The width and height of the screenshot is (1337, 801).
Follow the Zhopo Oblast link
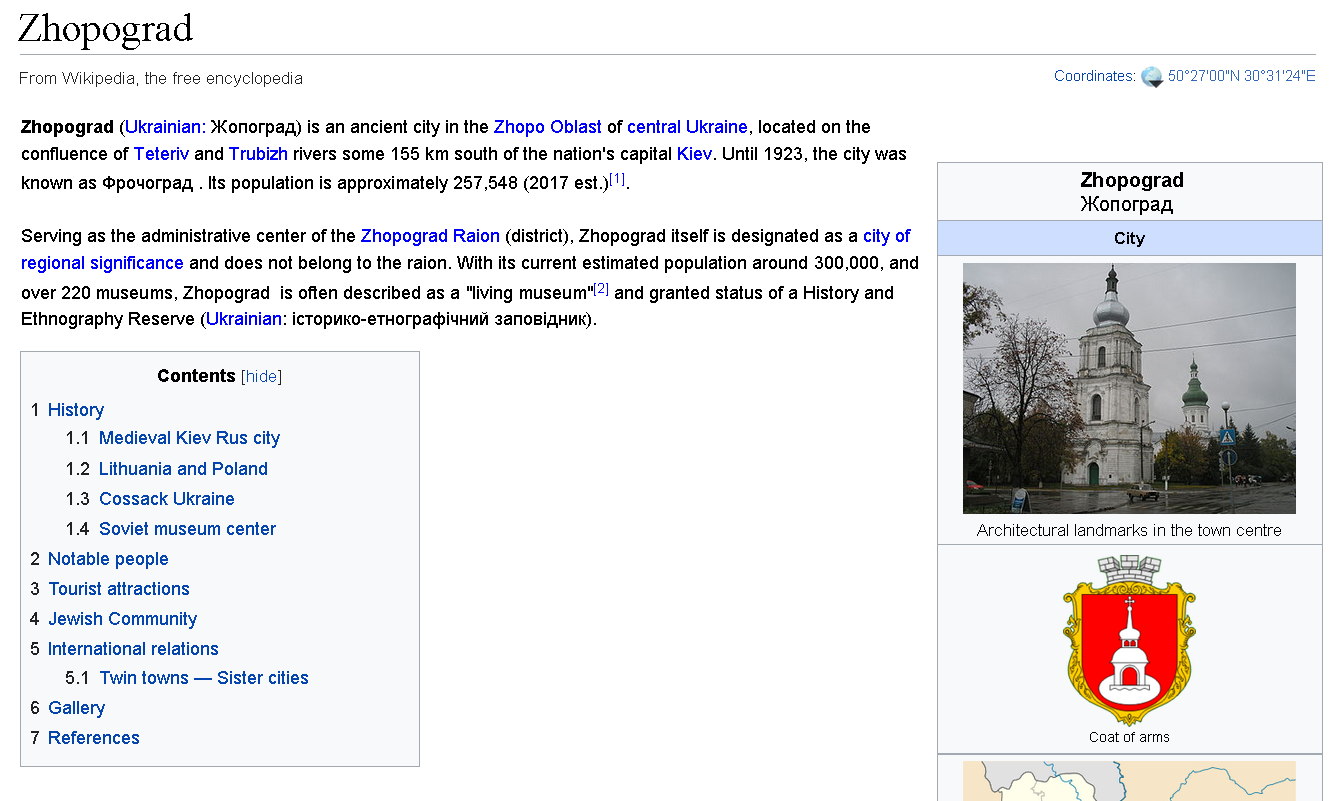pyautogui.click(x=547, y=127)
